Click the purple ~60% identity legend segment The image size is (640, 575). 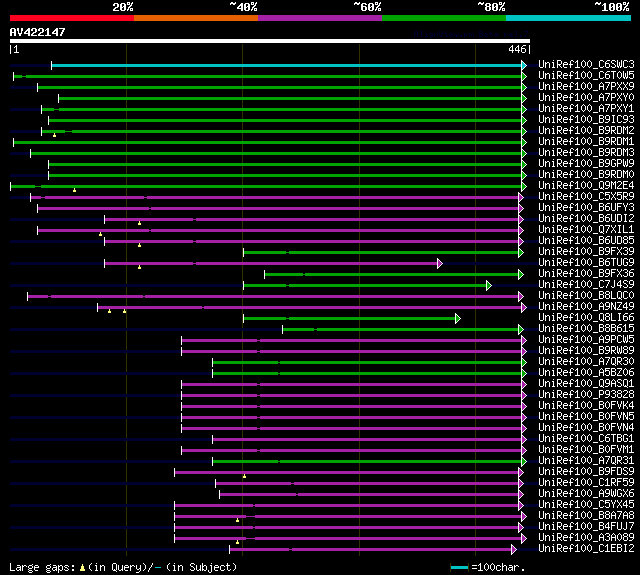pos(320,18)
